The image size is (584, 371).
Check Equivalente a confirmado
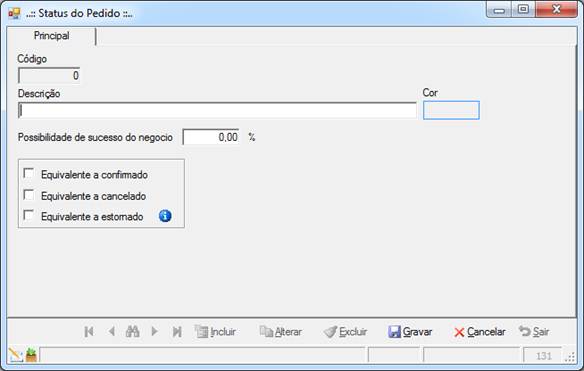(x=28, y=174)
